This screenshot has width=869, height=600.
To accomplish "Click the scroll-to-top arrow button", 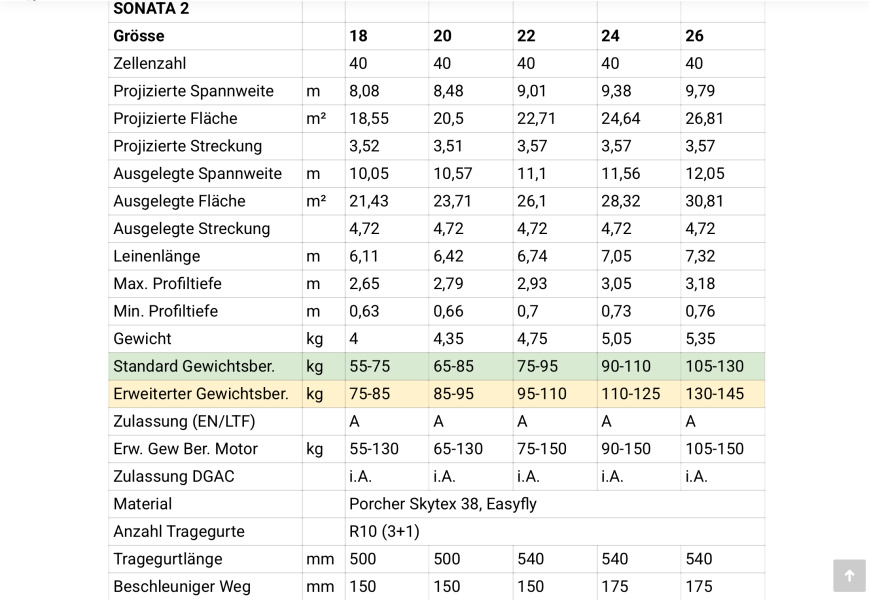I will point(849,576).
